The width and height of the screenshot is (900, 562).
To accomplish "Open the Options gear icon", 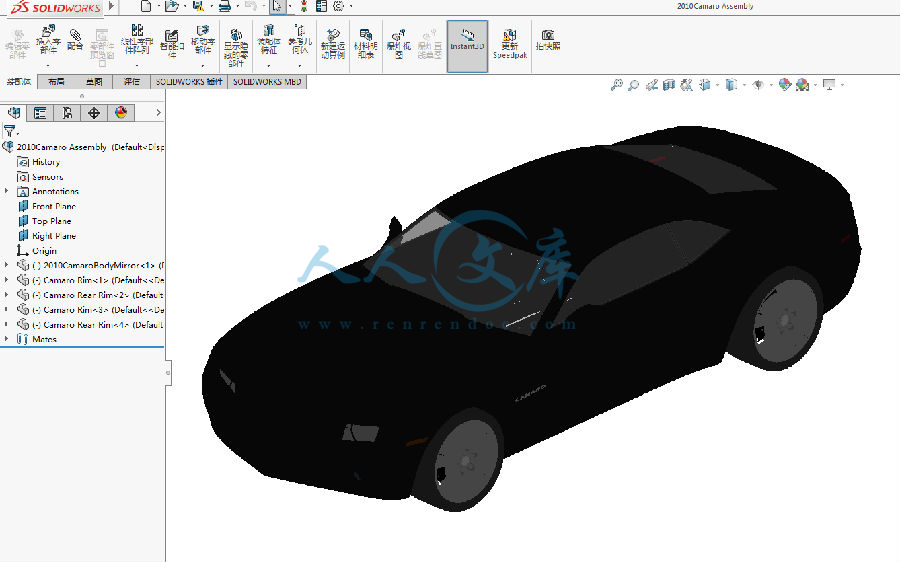I will click(x=339, y=6).
